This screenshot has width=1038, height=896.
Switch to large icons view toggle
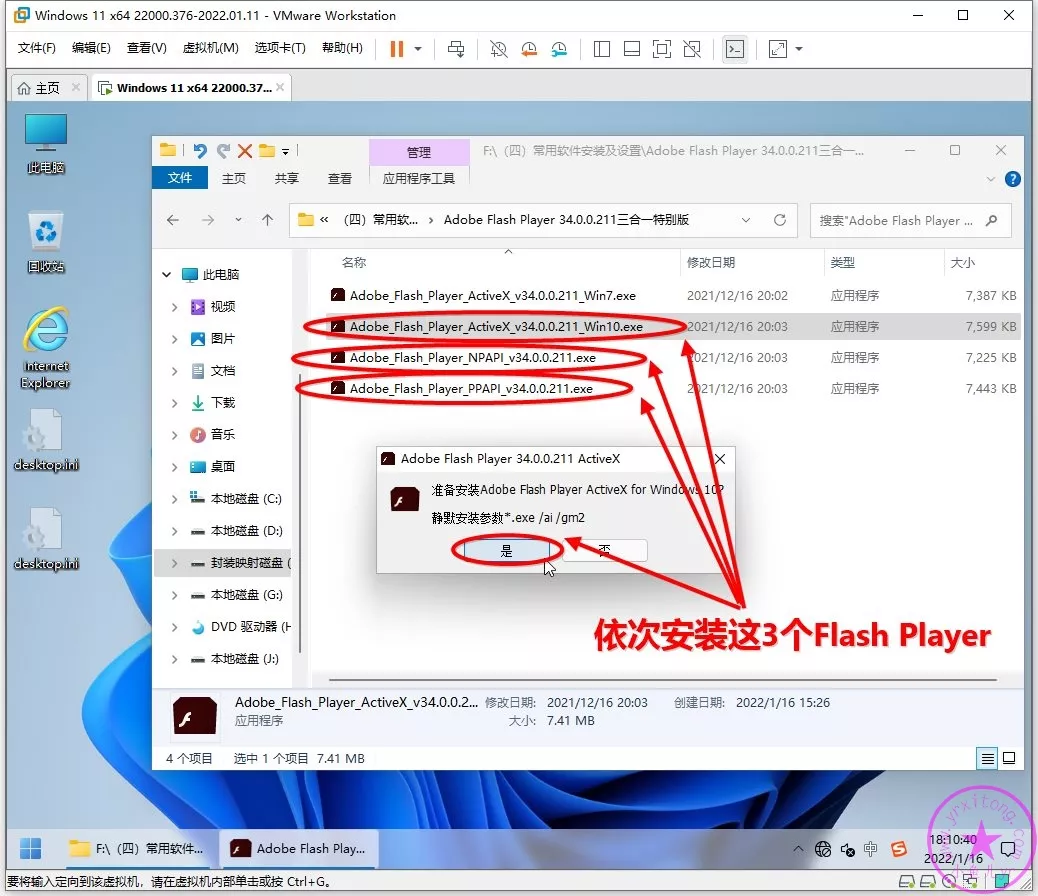tap(1009, 758)
